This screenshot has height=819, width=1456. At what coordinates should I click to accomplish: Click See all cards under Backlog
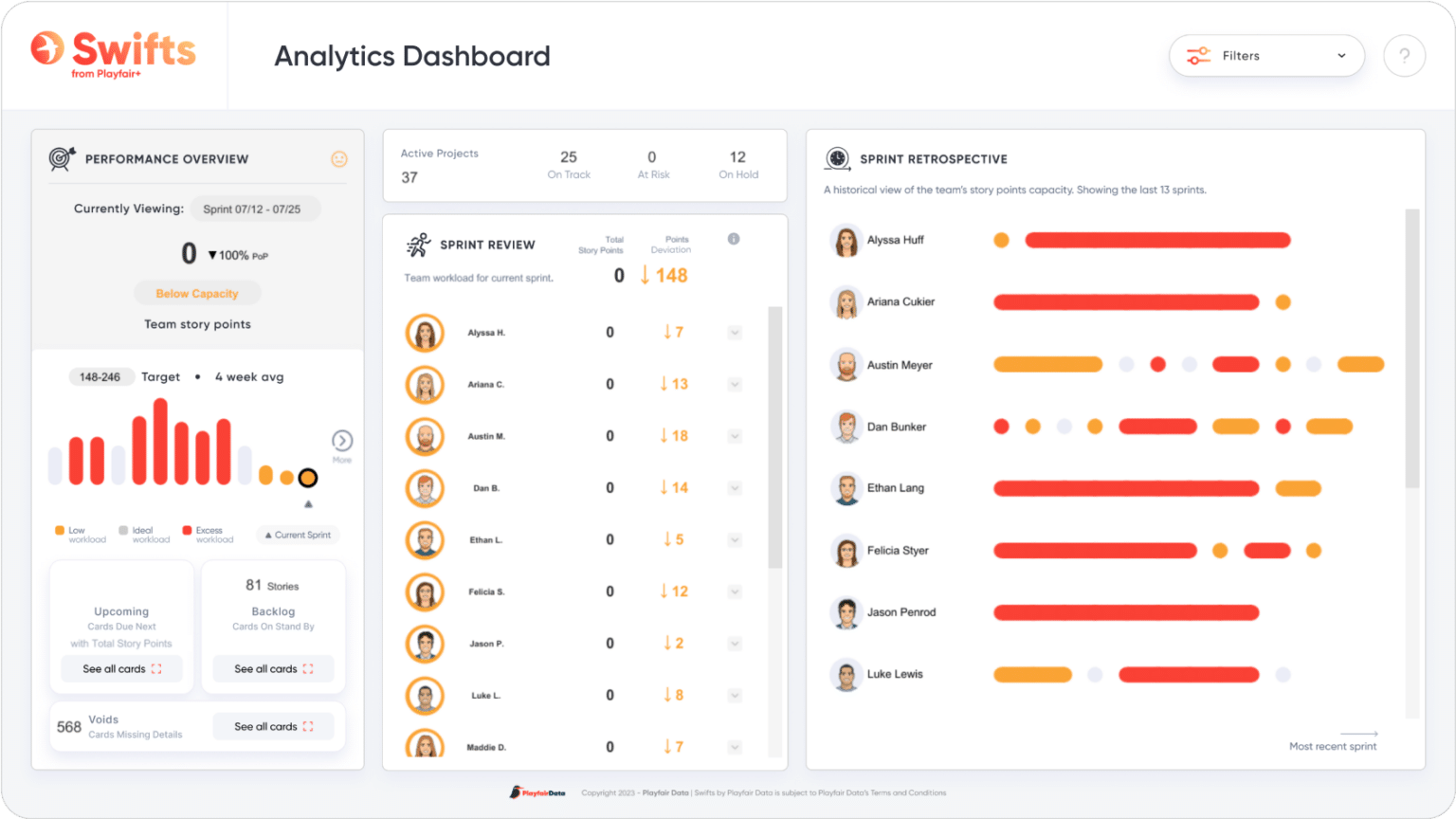[x=273, y=668]
